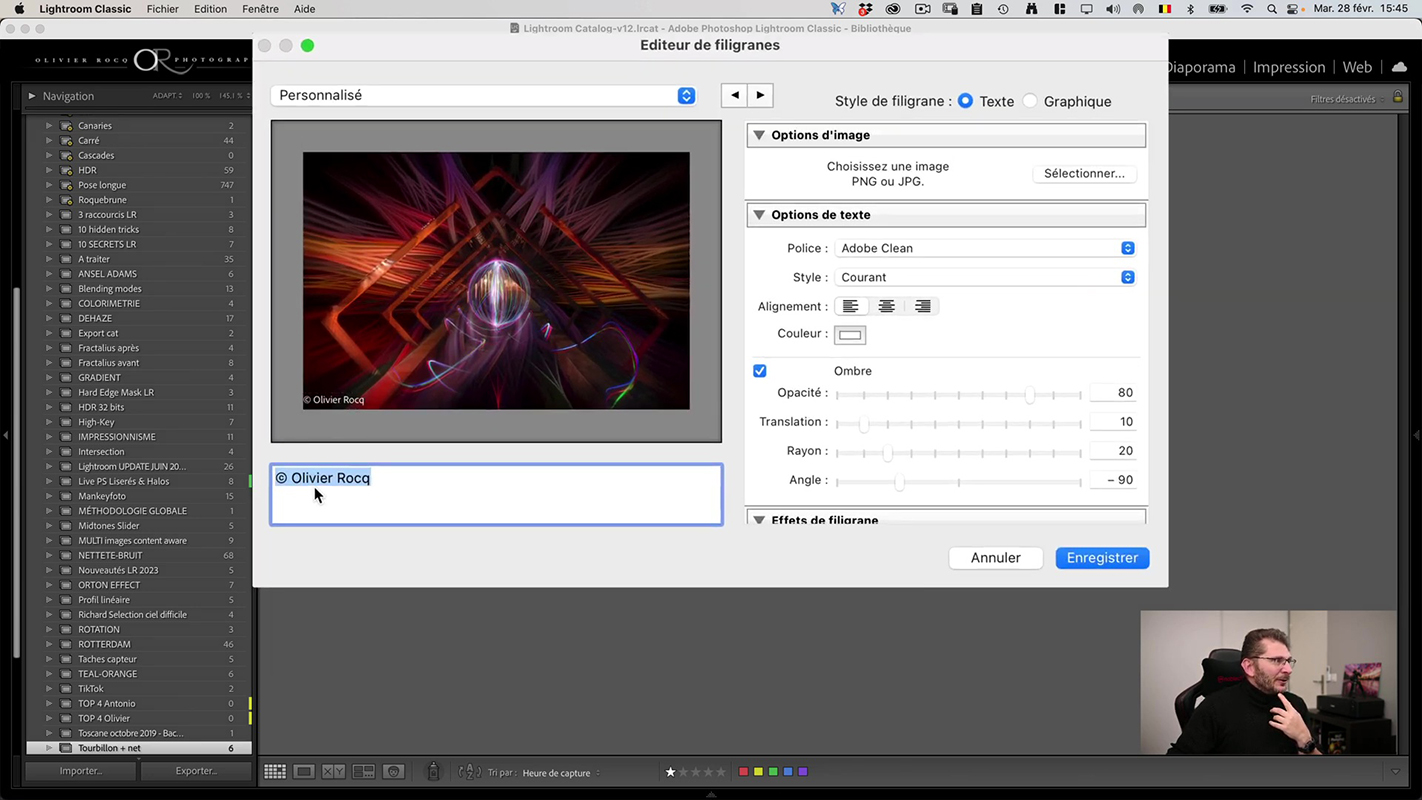Open the Fichier menu

pos(162,9)
